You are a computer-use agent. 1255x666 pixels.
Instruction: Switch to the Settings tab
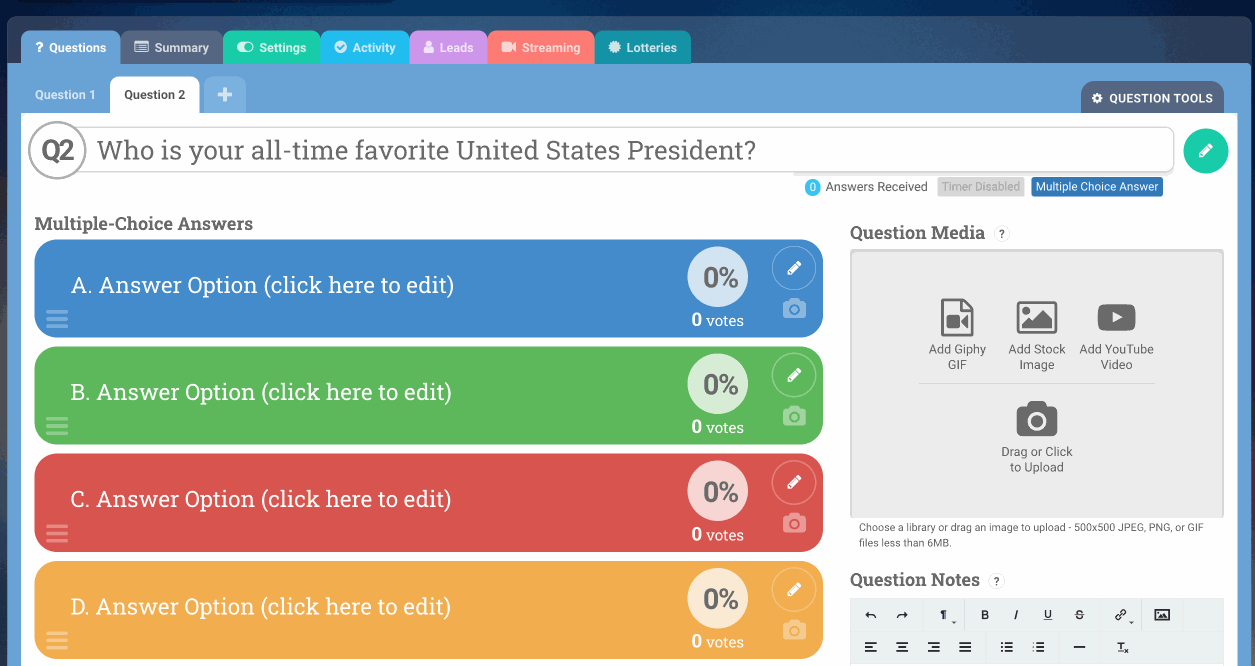pos(272,47)
